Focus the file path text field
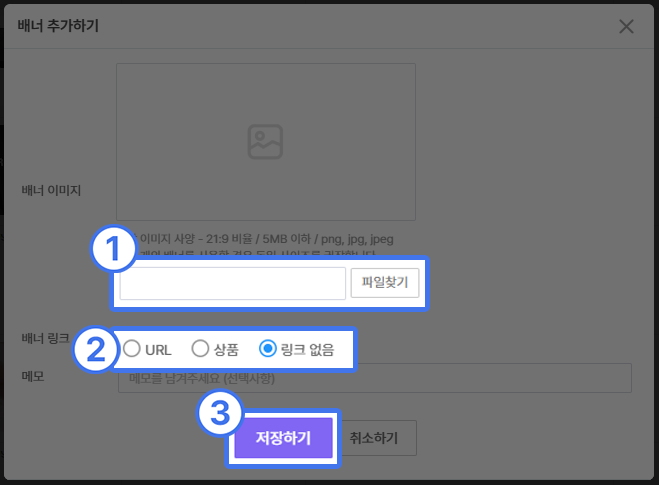The height and width of the screenshot is (485, 659). pos(232,283)
